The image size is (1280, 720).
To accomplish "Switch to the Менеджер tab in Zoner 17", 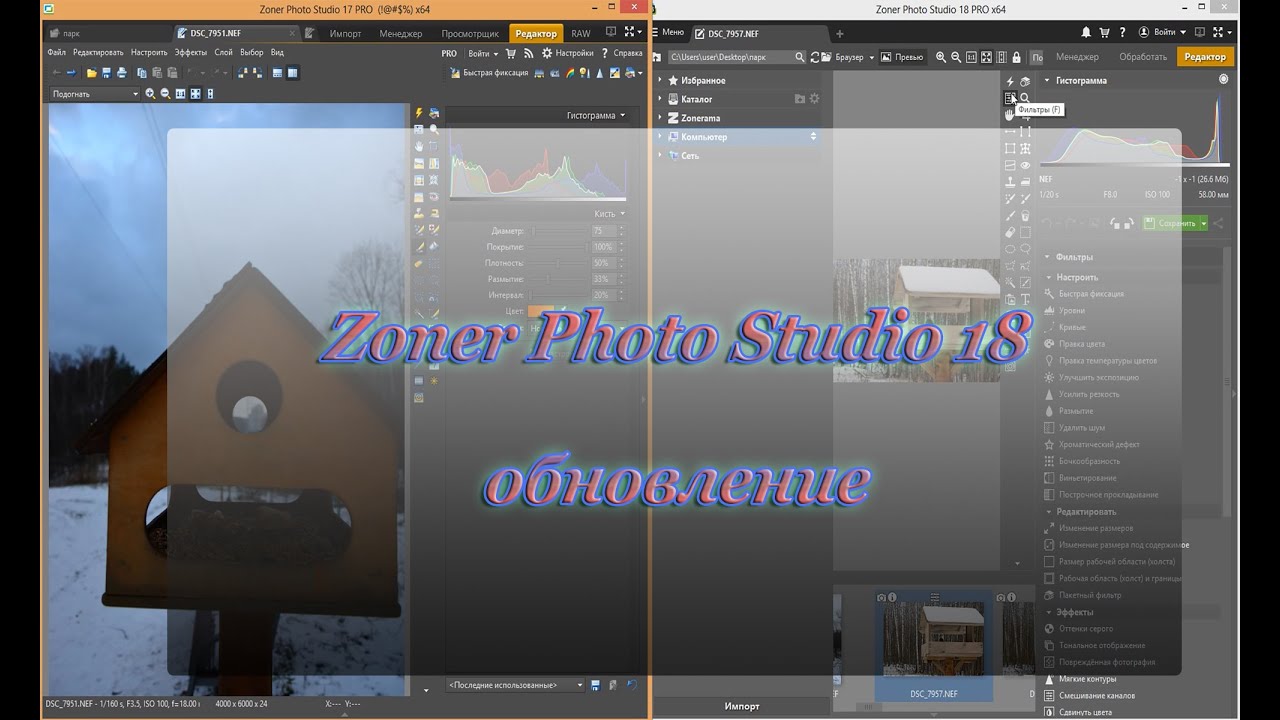I will [401, 34].
